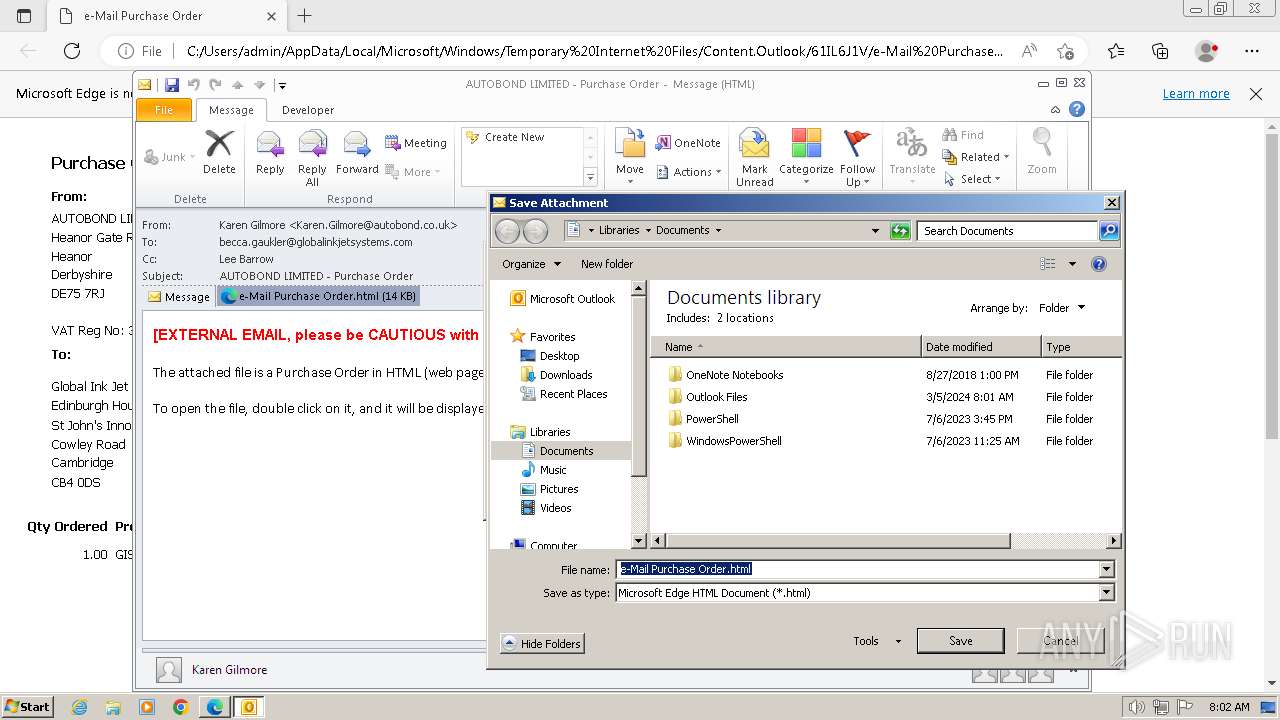Open Edge settings and more menu
Image resolution: width=1280 pixels, height=720 pixels.
click(x=1252, y=51)
